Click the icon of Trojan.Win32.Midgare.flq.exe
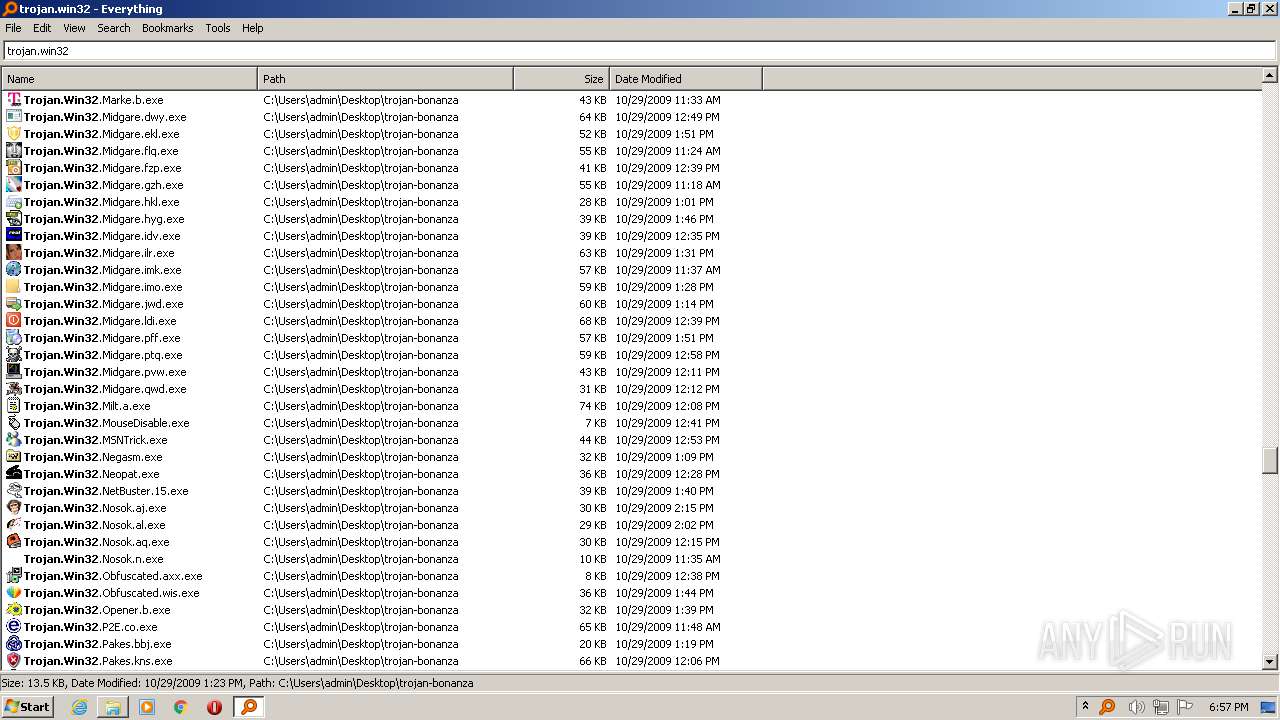The width and height of the screenshot is (1280, 720). click(x=14, y=151)
